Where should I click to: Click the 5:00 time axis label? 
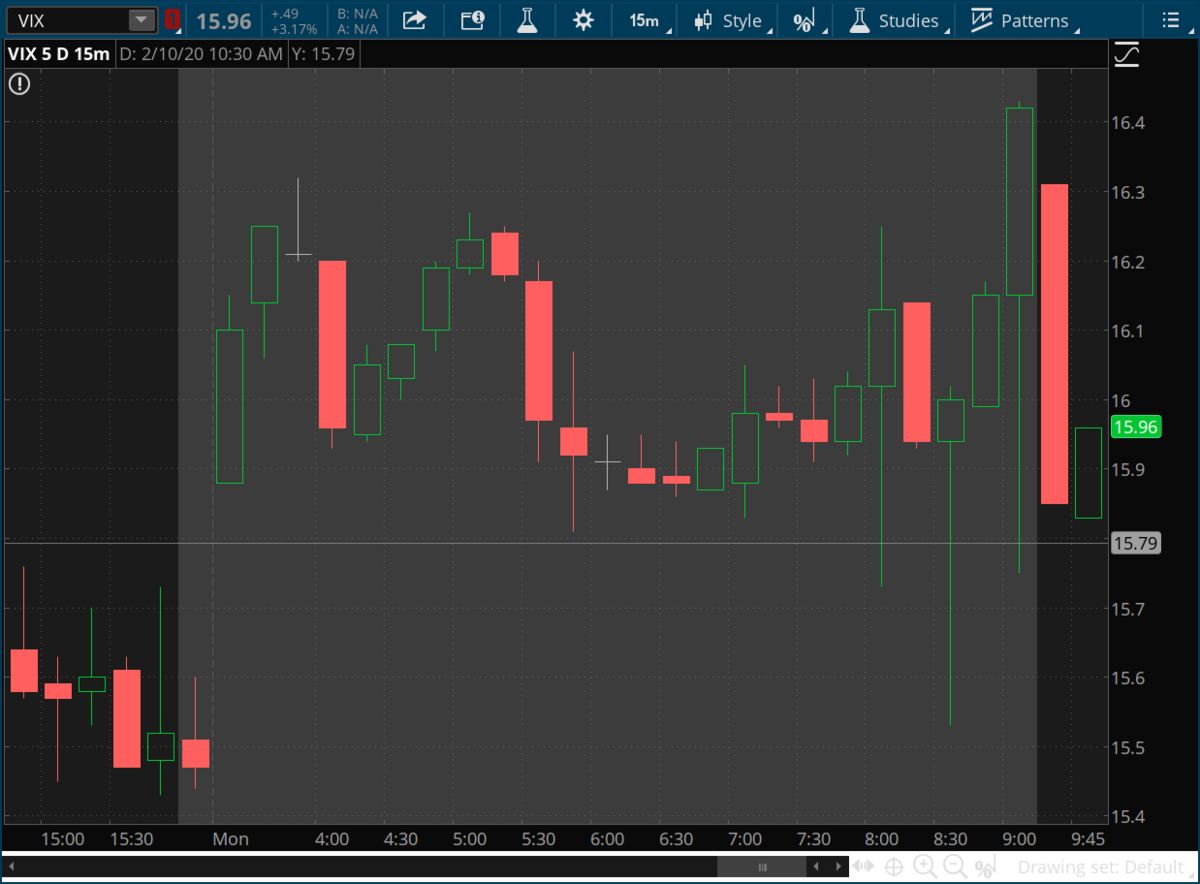469,838
